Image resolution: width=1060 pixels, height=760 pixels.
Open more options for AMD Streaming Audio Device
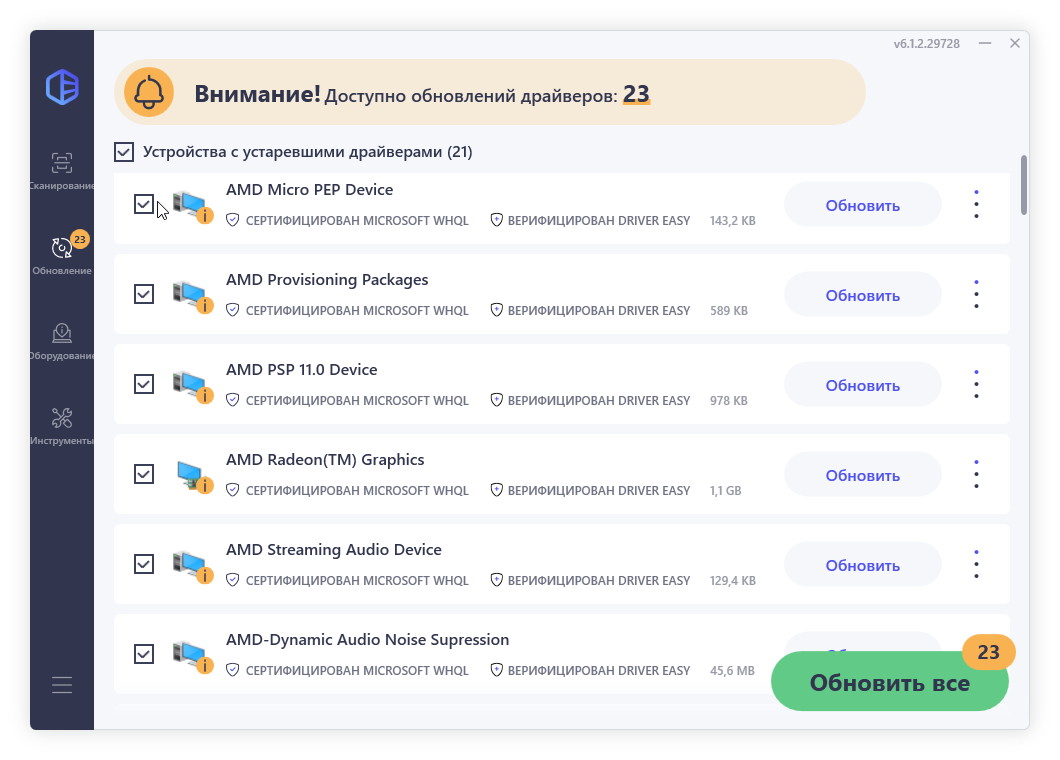pos(976,564)
